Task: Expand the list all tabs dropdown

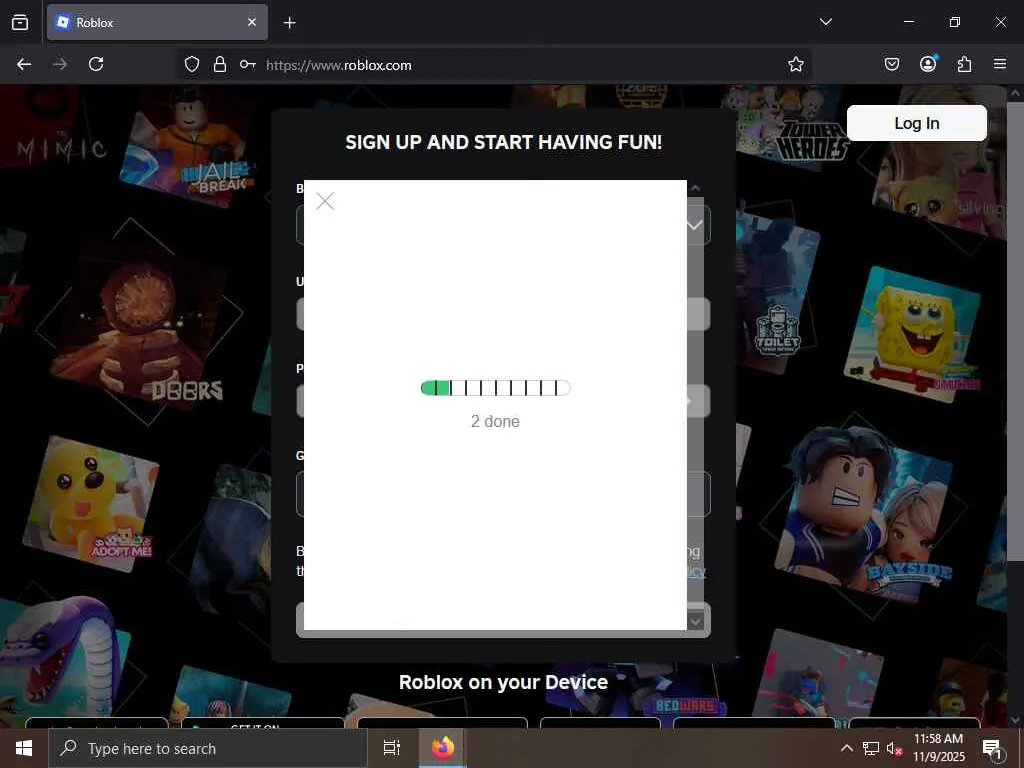Action: 826,22
